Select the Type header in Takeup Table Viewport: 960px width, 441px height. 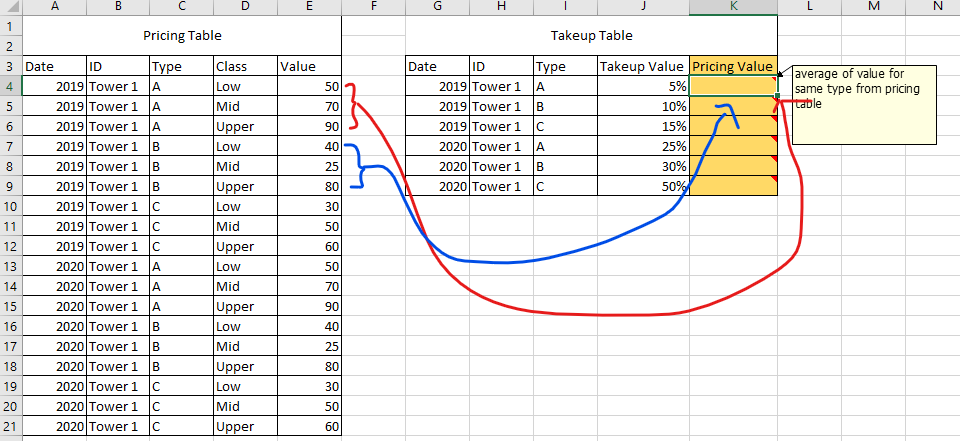click(x=565, y=66)
